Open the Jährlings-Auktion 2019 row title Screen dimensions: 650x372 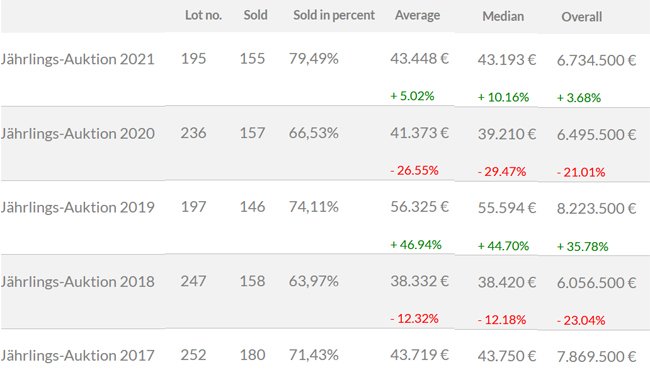[x=78, y=207]
